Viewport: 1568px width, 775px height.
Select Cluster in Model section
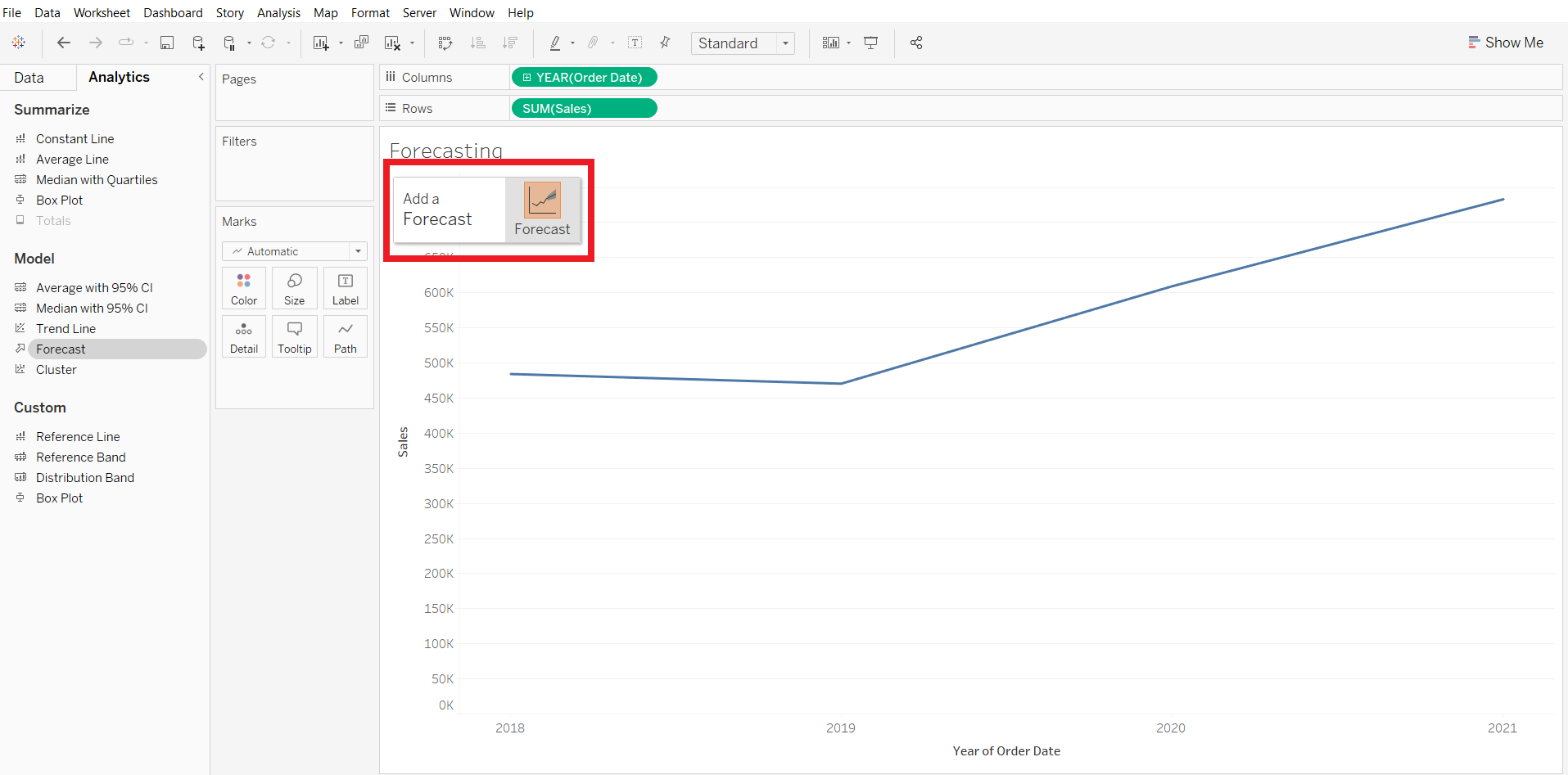coord(56,370)
